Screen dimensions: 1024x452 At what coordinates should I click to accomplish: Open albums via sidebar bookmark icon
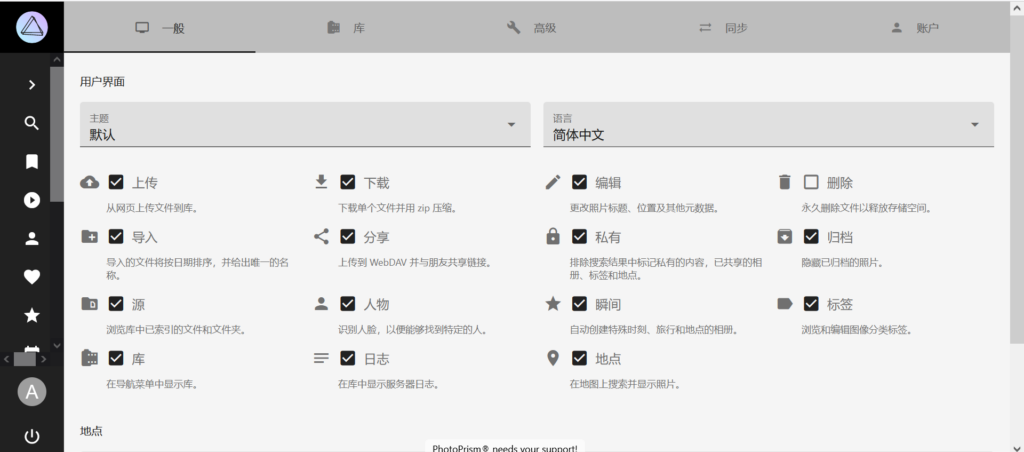(x=32, y=161)
